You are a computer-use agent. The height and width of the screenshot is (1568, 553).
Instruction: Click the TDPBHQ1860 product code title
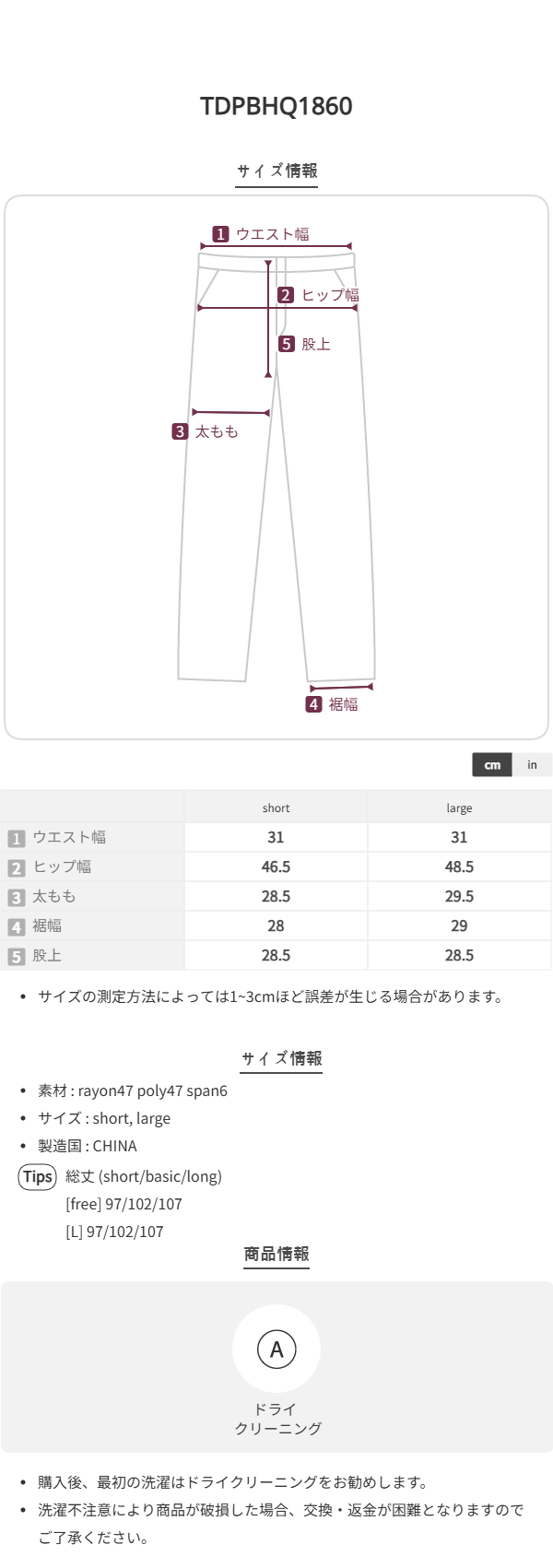[x=276, y=106]
